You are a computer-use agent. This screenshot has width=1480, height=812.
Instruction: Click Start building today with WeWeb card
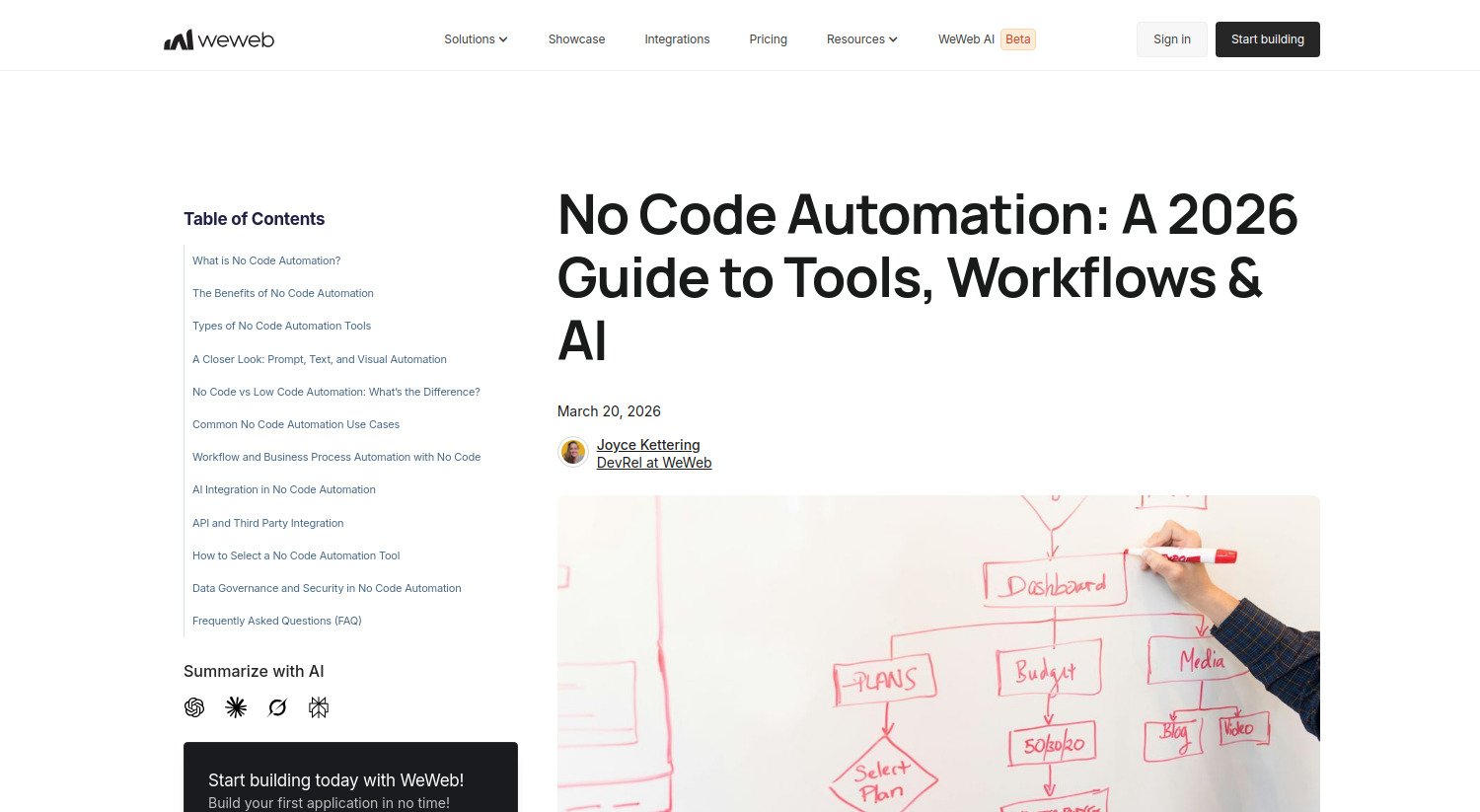pos(350,777)
